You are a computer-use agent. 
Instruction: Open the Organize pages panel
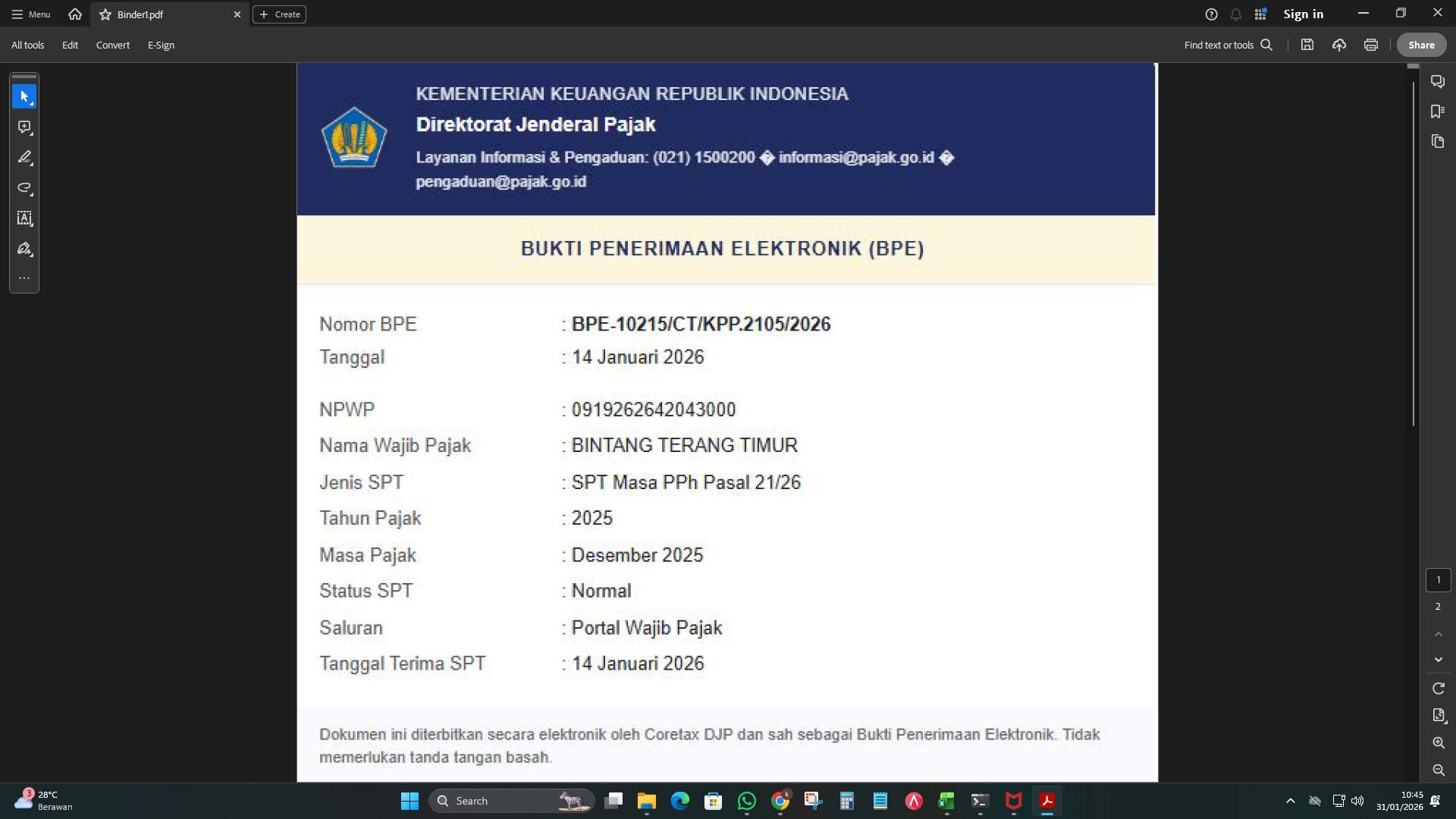coord(1438,142)
